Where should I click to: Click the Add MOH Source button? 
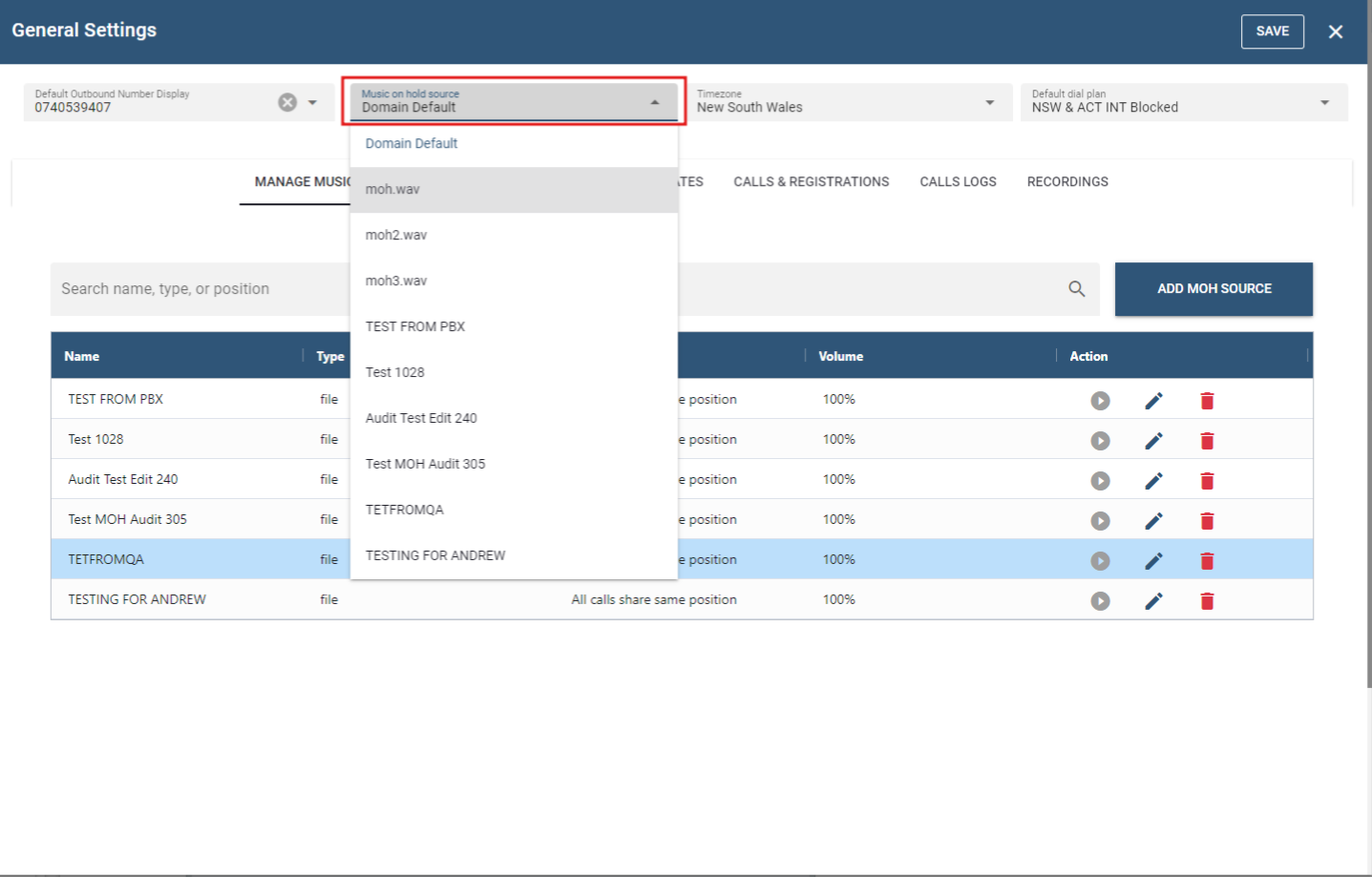pyautogui.click(x=1214, y=289)
